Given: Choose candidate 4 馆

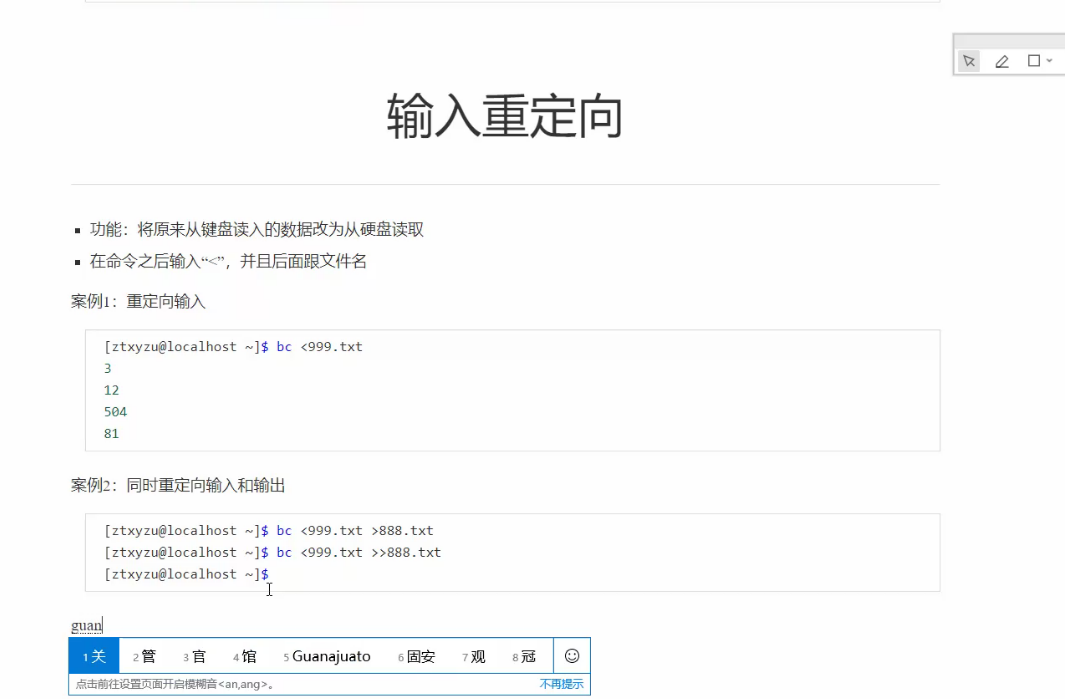Looking at the screenshot, I should tap(245, 656).
